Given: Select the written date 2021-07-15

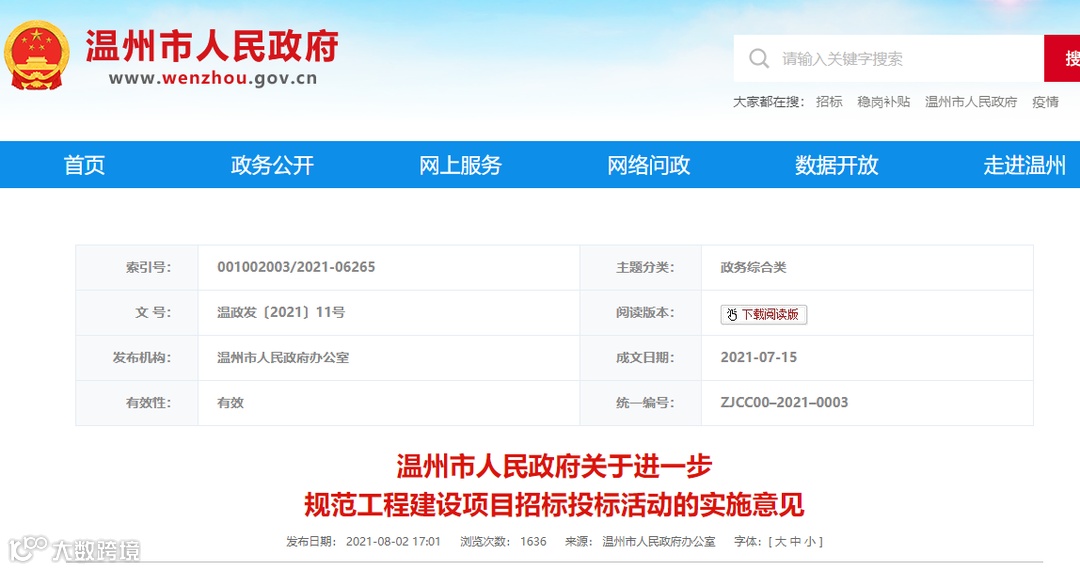Looking at the screenshot, I should pyautogui.click(x=758, y=357).
